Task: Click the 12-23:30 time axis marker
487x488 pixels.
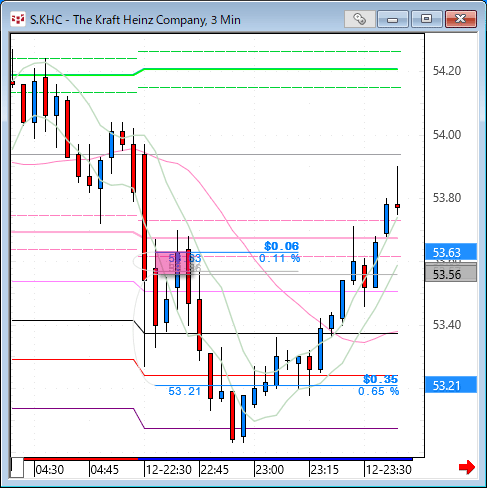Action: click(x=389, y=470)
